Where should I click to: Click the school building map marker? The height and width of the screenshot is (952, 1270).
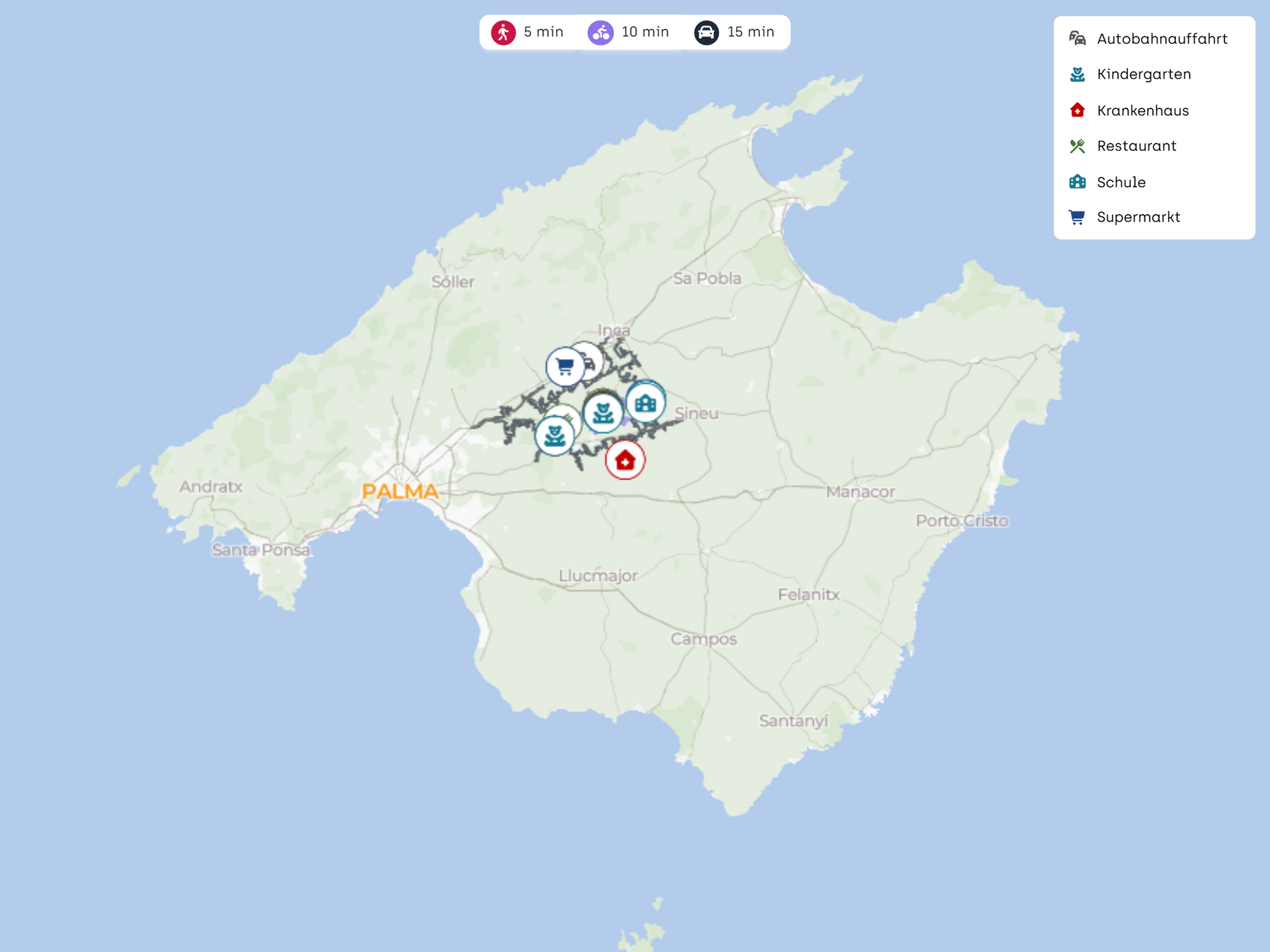point(646,403)
